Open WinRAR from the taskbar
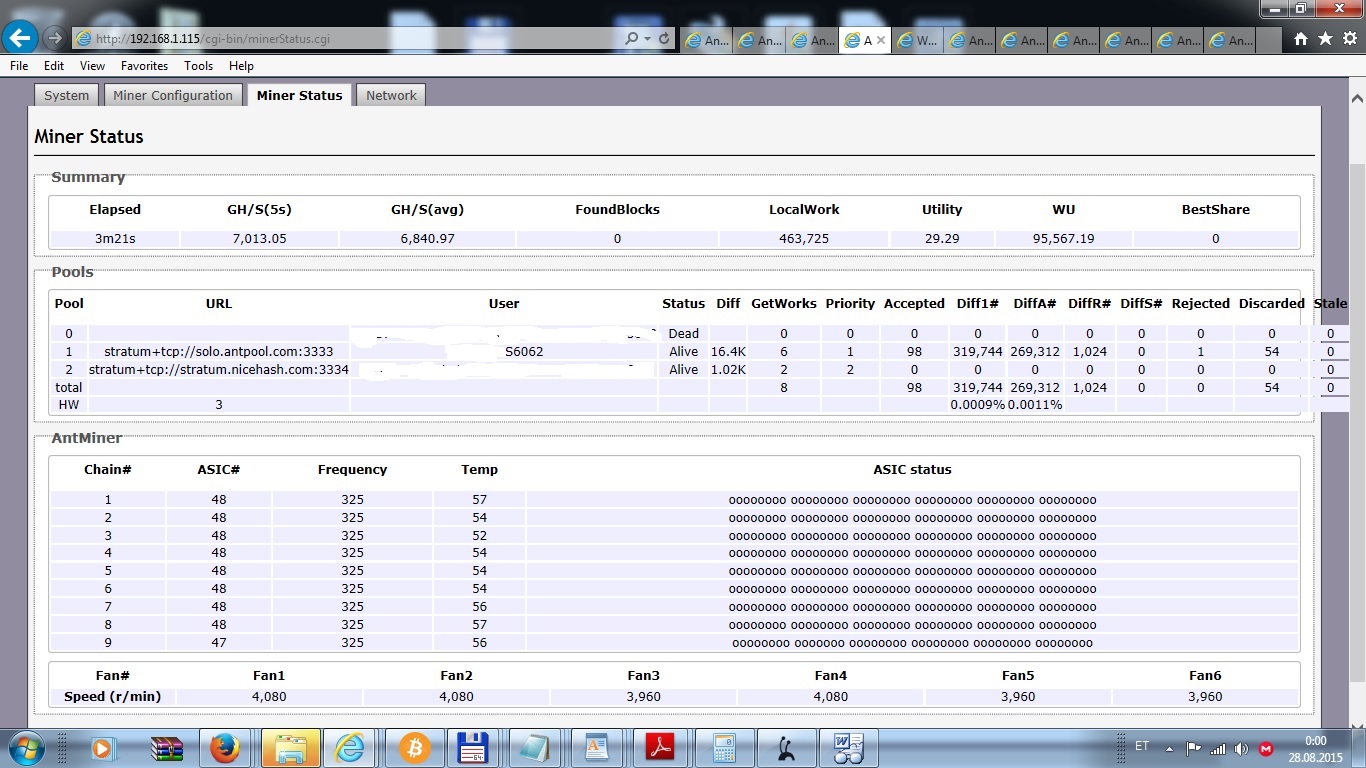Screen dimensions: 1366x768 coord(165,748)
